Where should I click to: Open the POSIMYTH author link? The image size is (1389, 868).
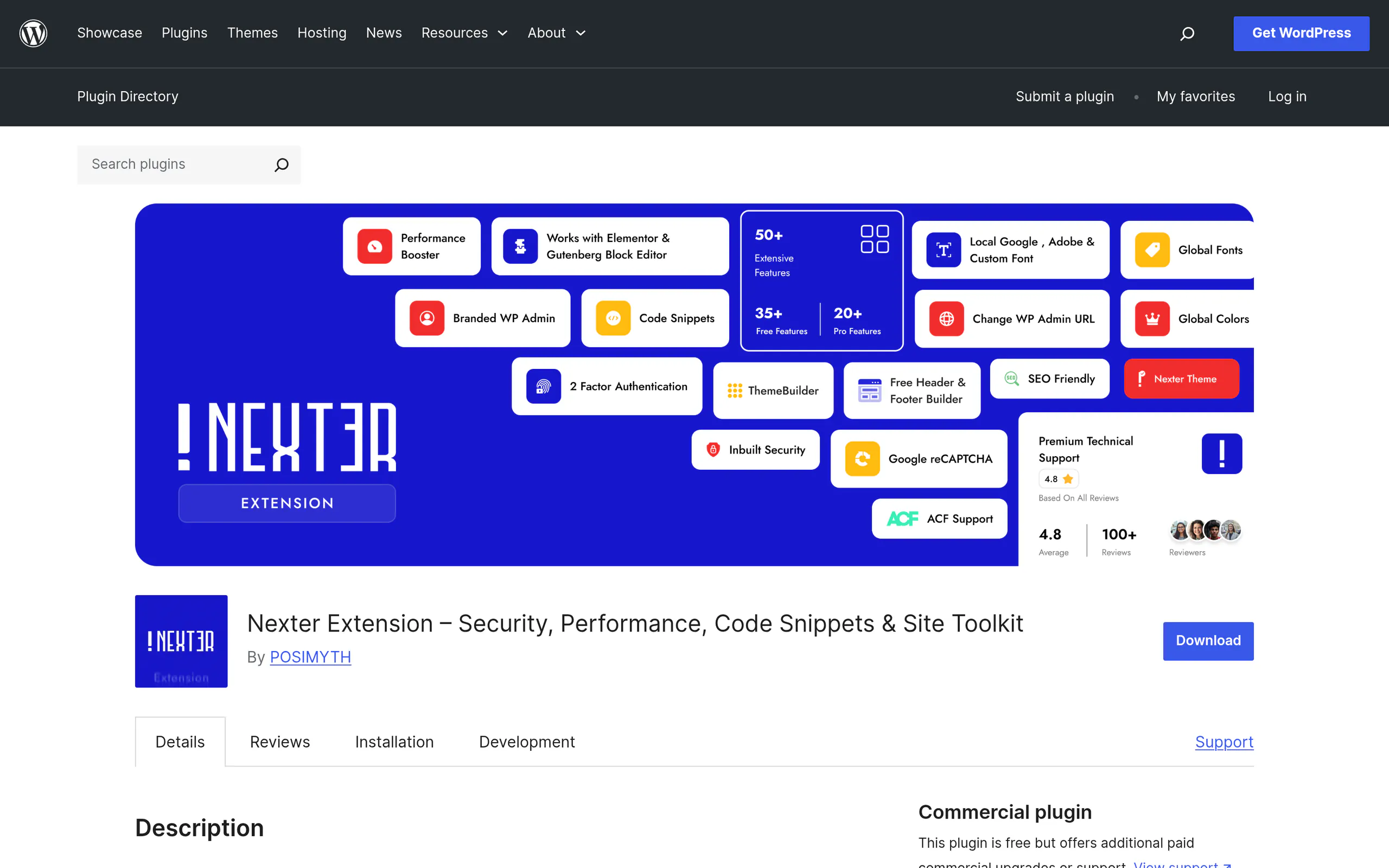[x=310, y=657]
